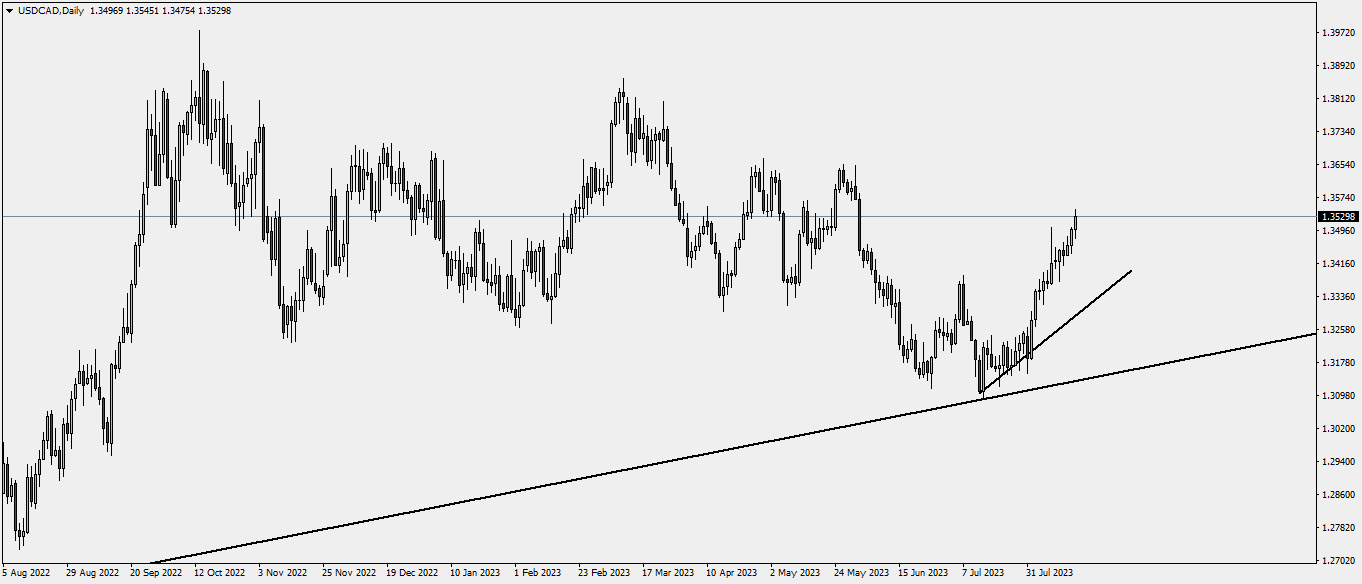The image size is (1362, 584).
Task: Click the 1.34160 price axis label
Action: [x=1338, y=264]
